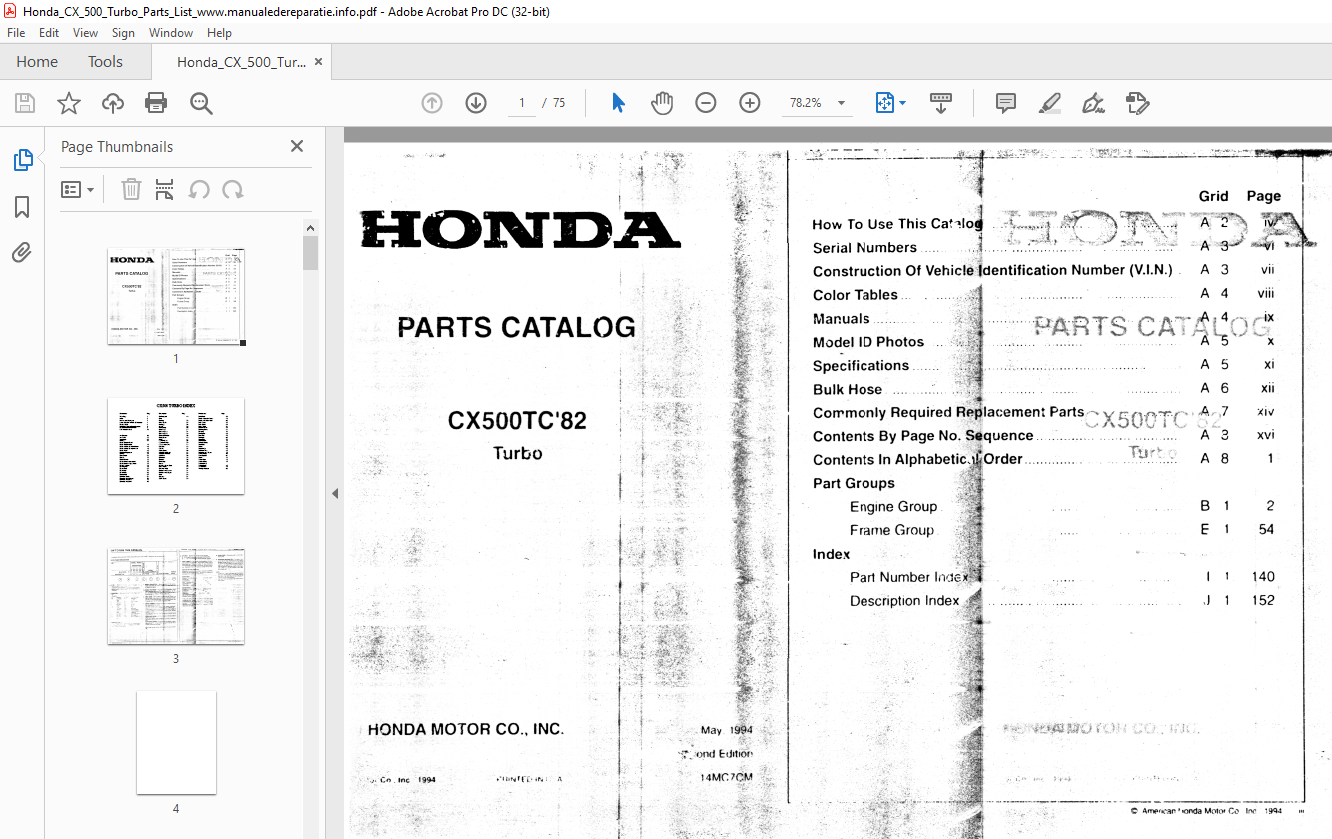The image size is (1332, 839).
Task: Click the current page number field
Action: [522, 103]
